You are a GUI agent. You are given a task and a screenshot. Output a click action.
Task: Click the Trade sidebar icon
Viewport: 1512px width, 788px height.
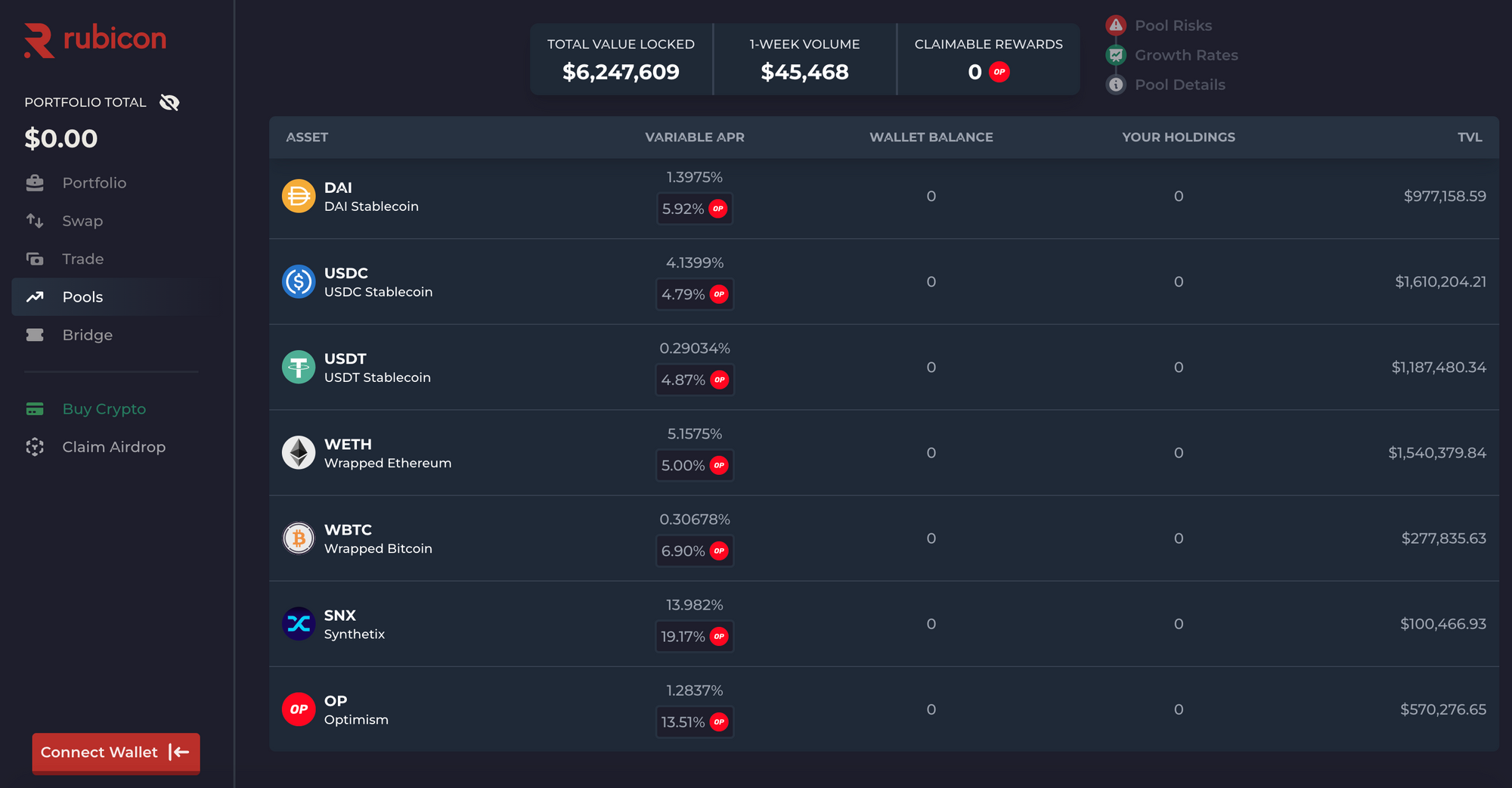tap(35, 259)
